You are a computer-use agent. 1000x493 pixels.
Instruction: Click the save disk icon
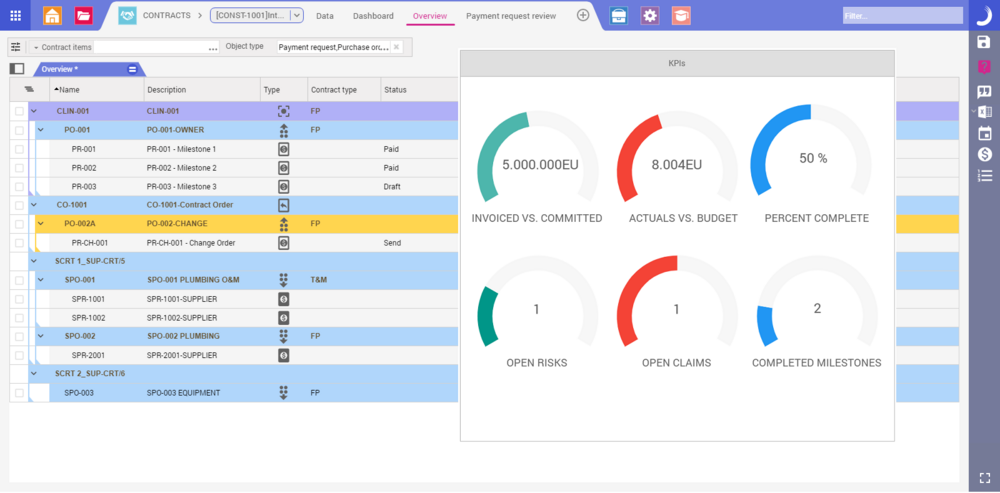[x=984, y=42]
